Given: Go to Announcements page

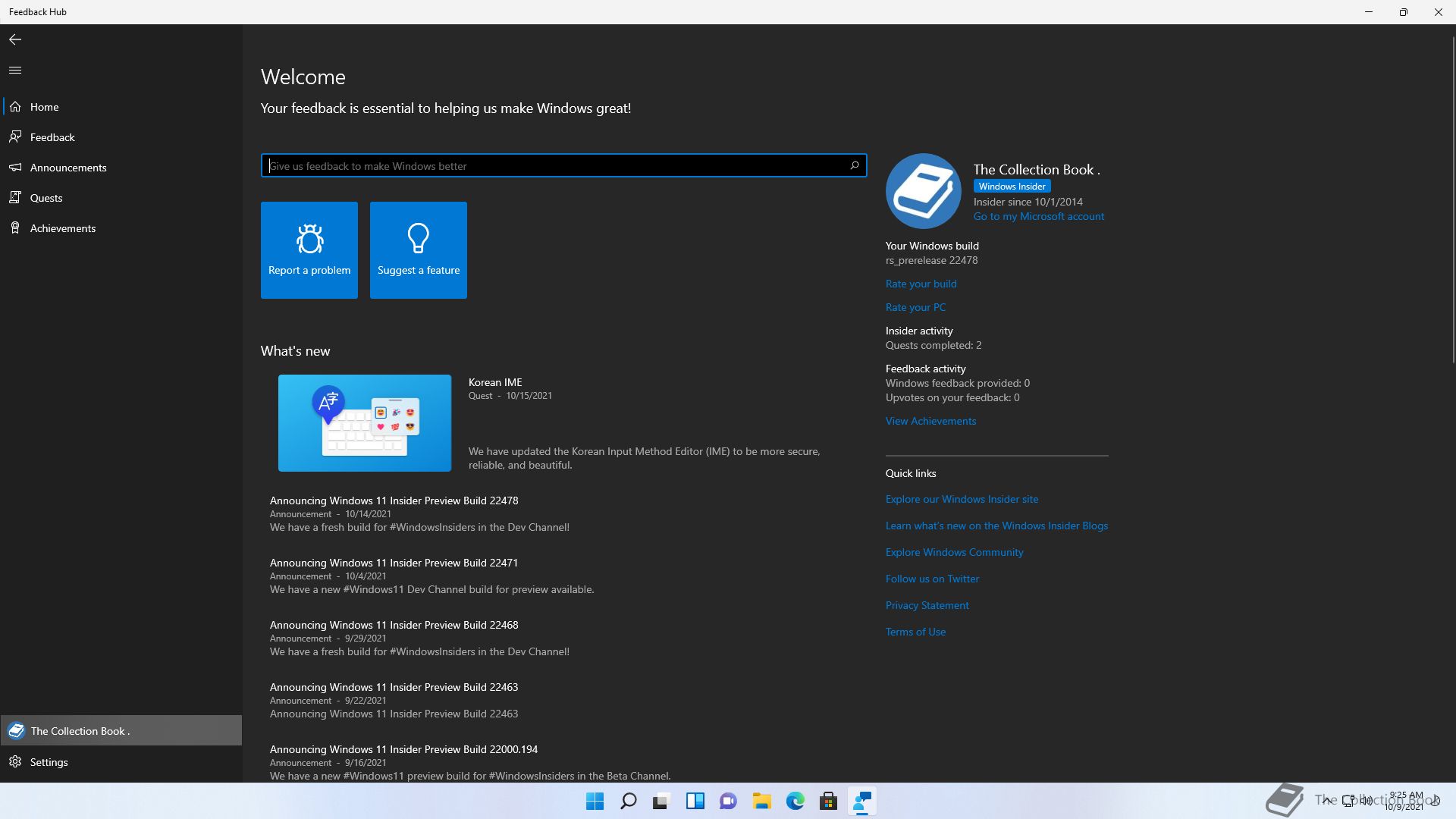Looking at the screenshot, I should pyautogui.click(x=121, y=168).
